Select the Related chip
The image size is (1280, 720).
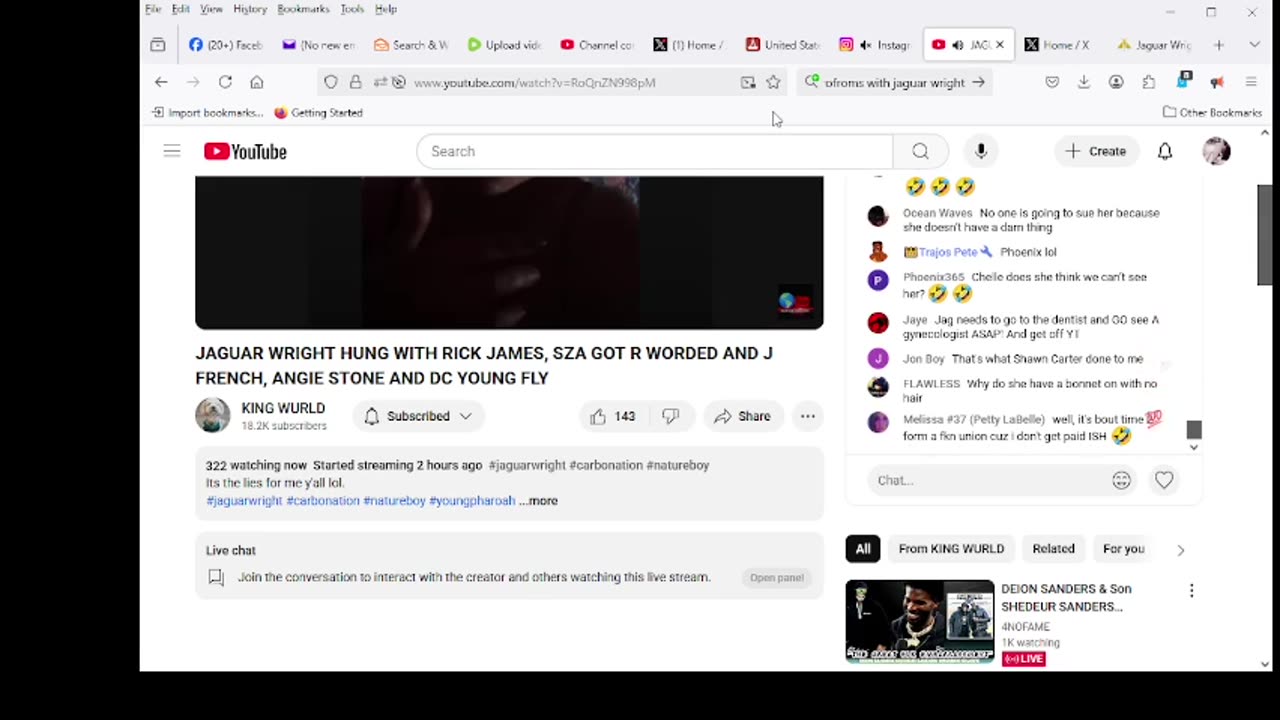tap(1053, 549)
